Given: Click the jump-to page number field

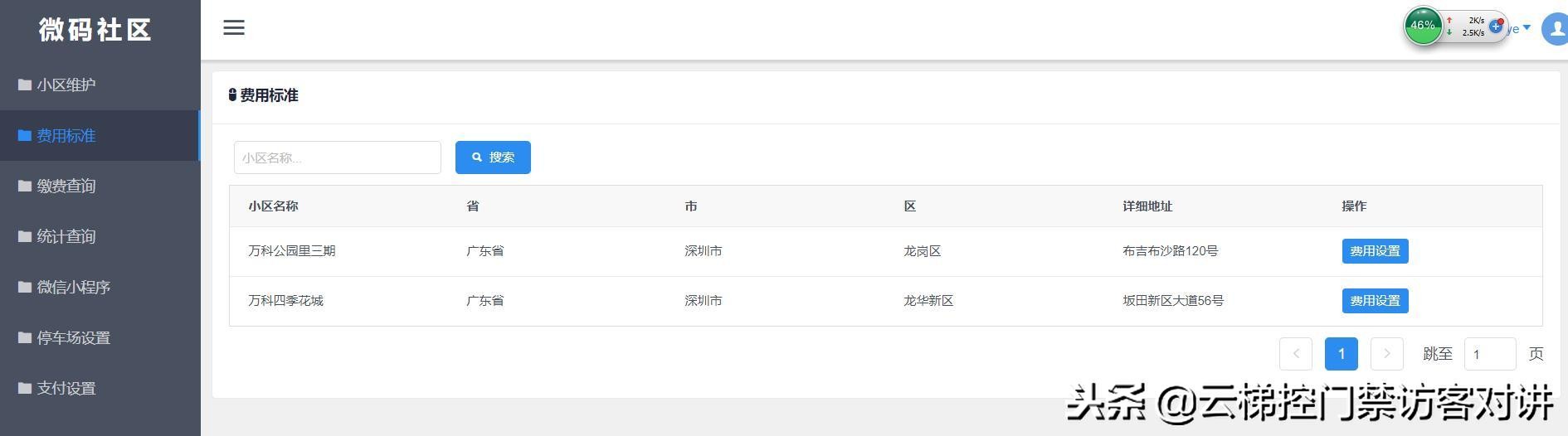Looking at the screenshot, I should 1490,354.
